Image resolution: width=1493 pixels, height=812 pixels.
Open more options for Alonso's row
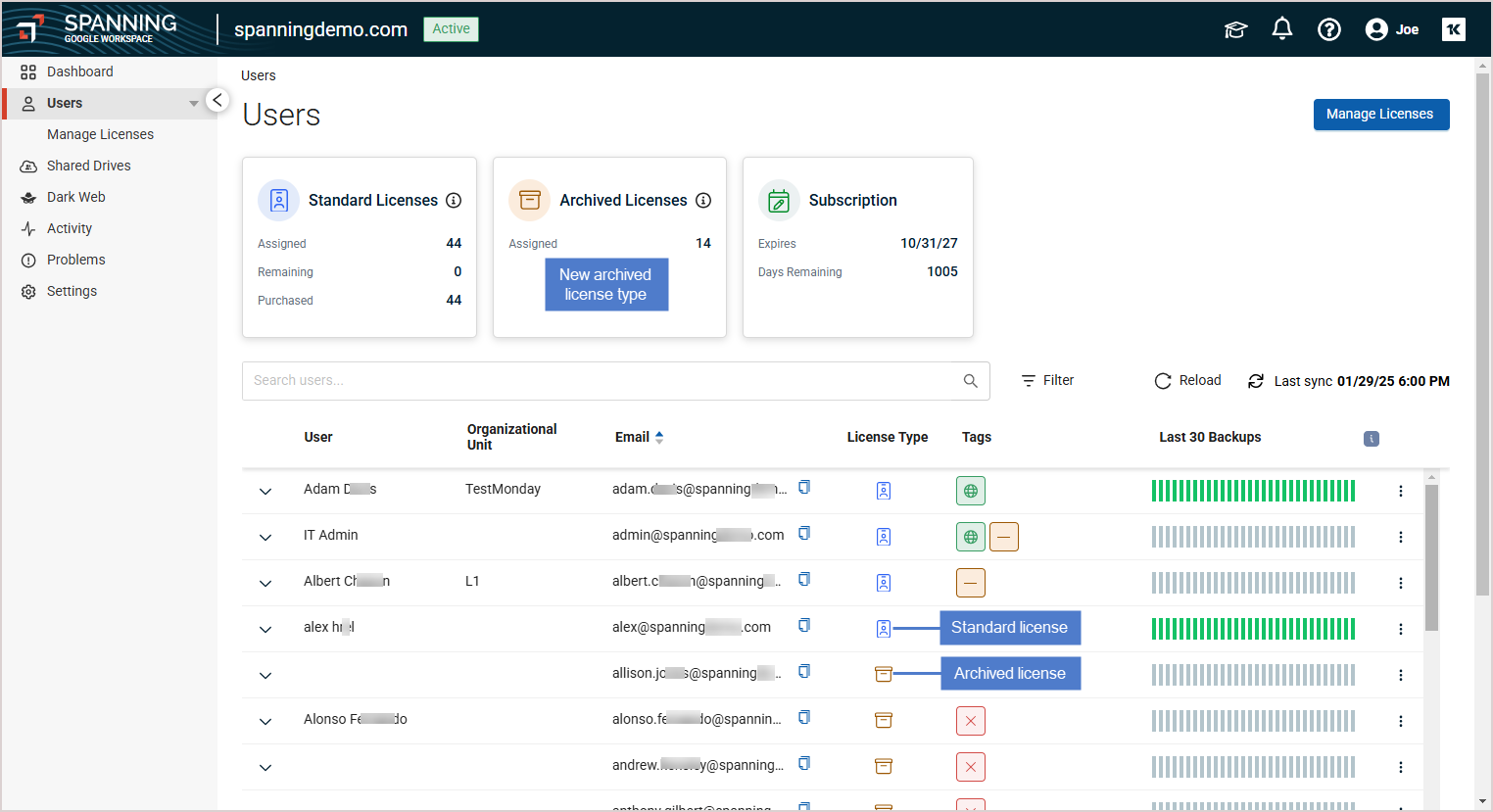point(1401,721)
